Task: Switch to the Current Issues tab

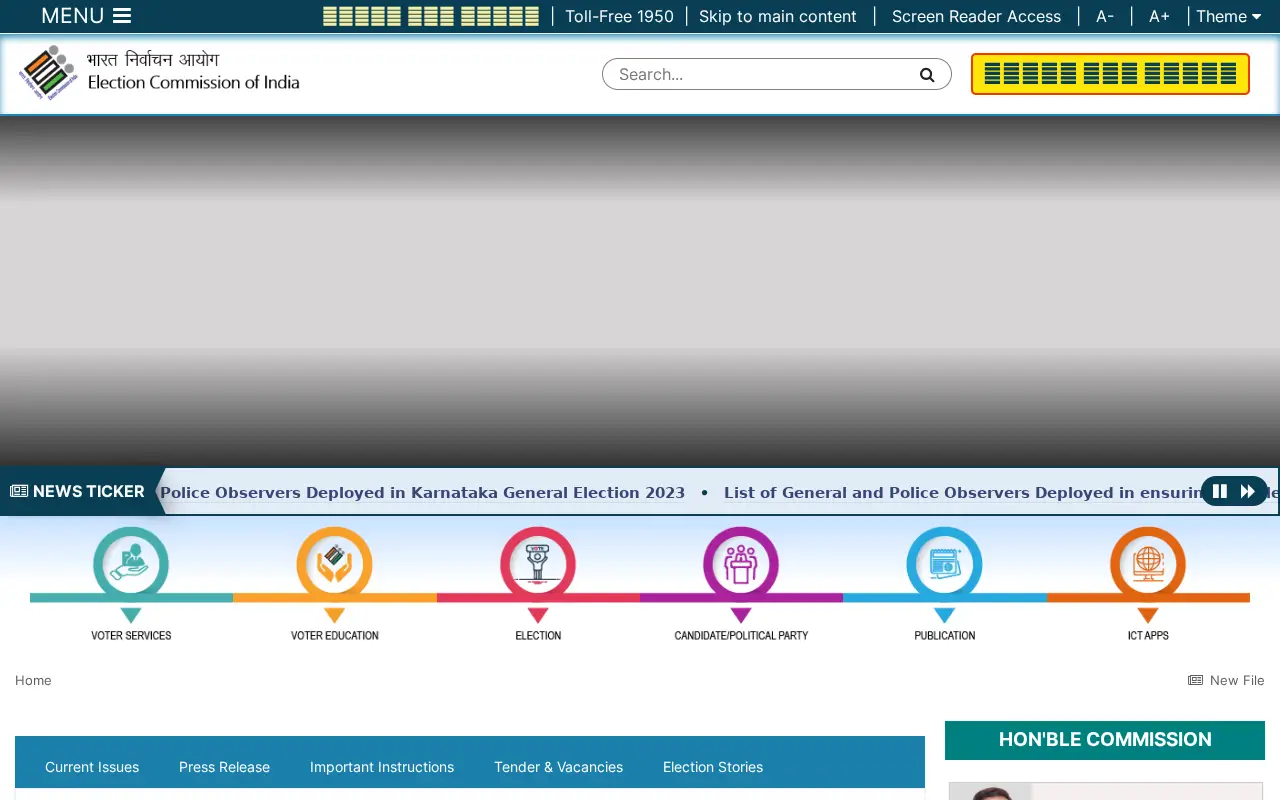Action: pos(92,767)
